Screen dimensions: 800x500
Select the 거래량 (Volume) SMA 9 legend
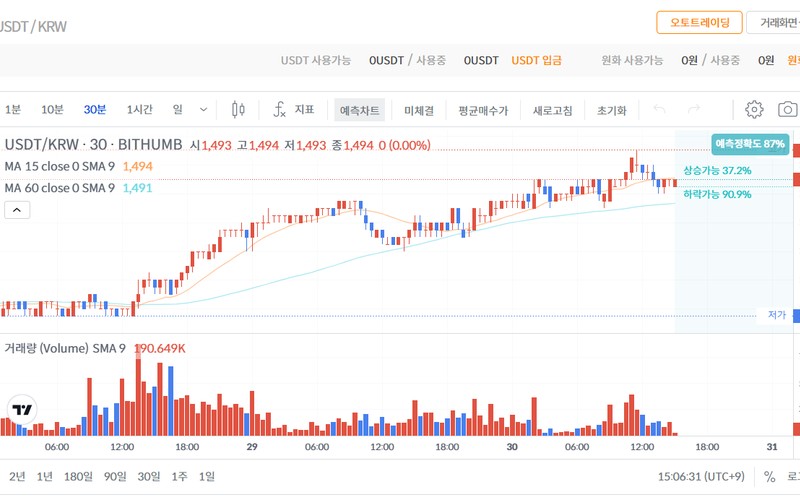tap(65, 348)
